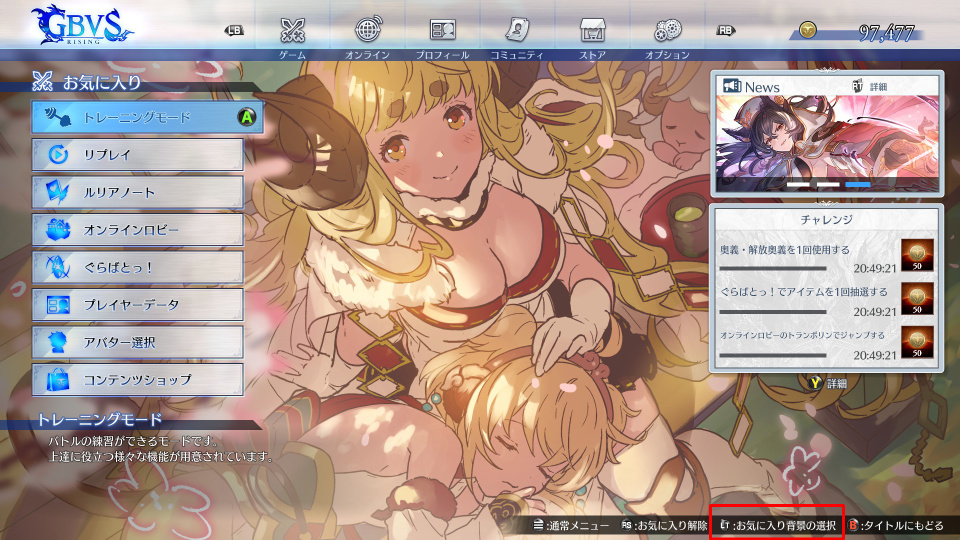This screenshot has width=960, height=540.
Task: Open the プロフィール profile card icon
Action: click(x=442, y=30)
